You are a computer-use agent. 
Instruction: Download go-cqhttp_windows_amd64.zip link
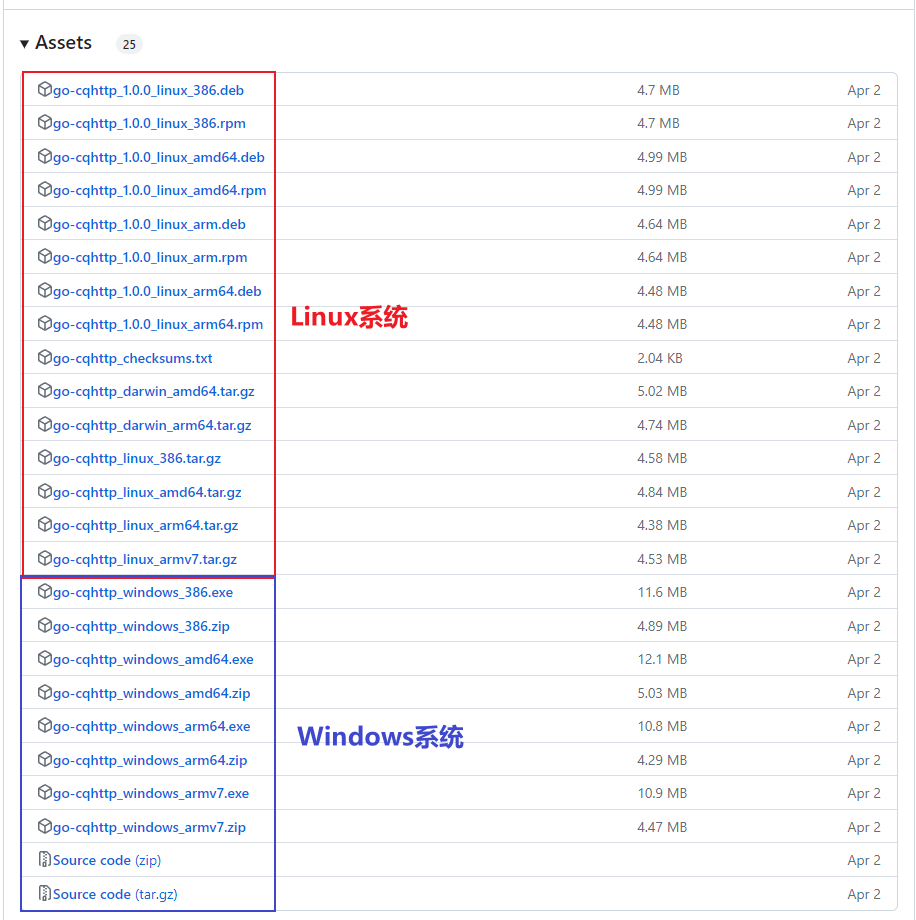(x=151, y=694)
